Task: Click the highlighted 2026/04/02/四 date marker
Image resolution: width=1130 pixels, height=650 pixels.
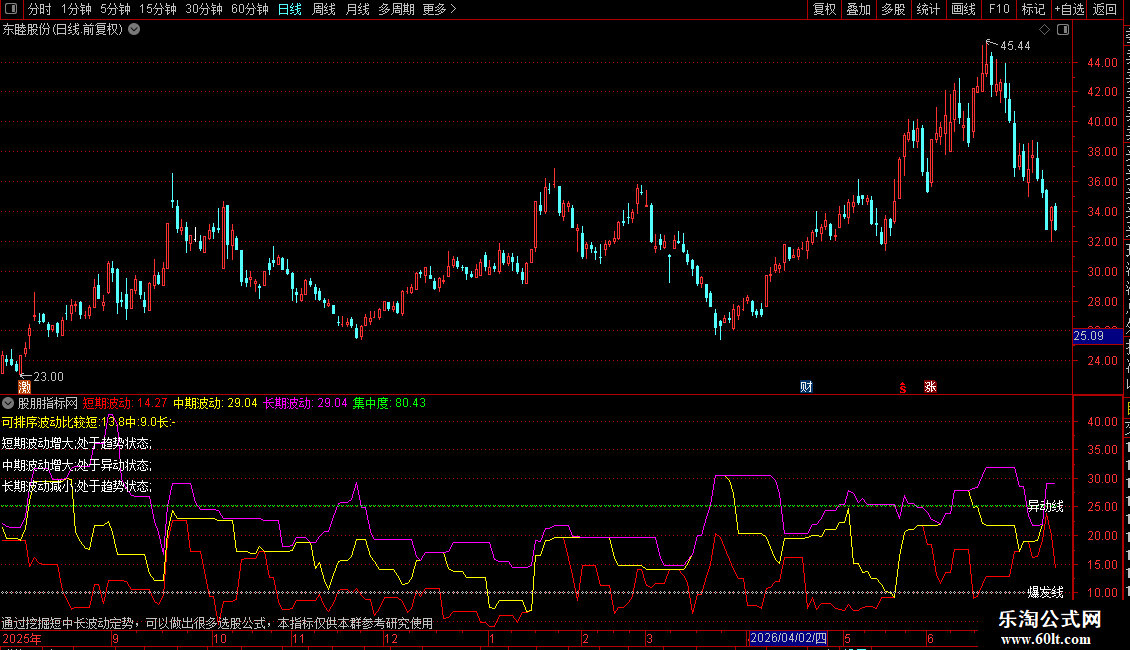Action: [788, 638]
